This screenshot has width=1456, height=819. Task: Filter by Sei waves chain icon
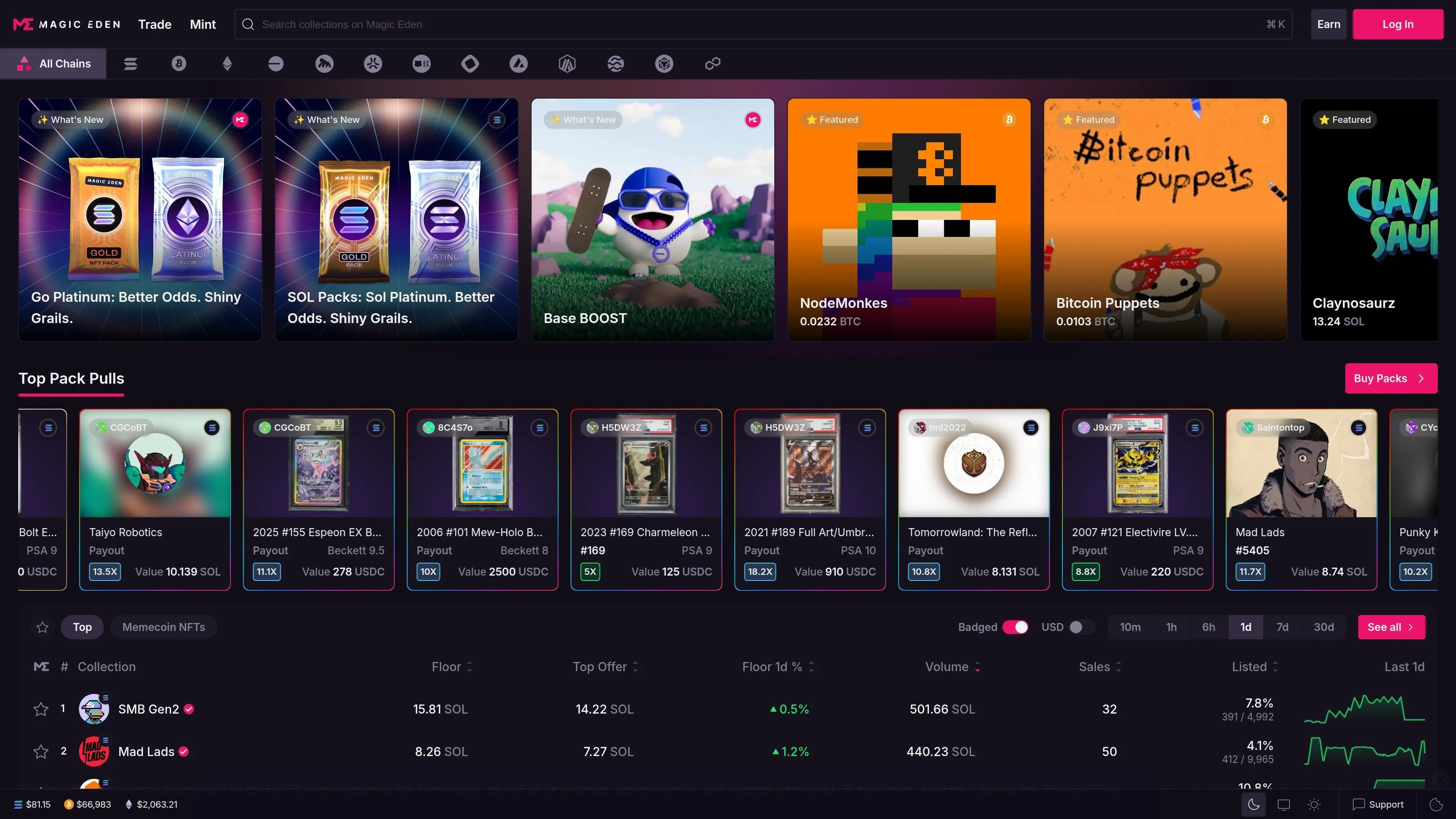click(x=616, y=64)
